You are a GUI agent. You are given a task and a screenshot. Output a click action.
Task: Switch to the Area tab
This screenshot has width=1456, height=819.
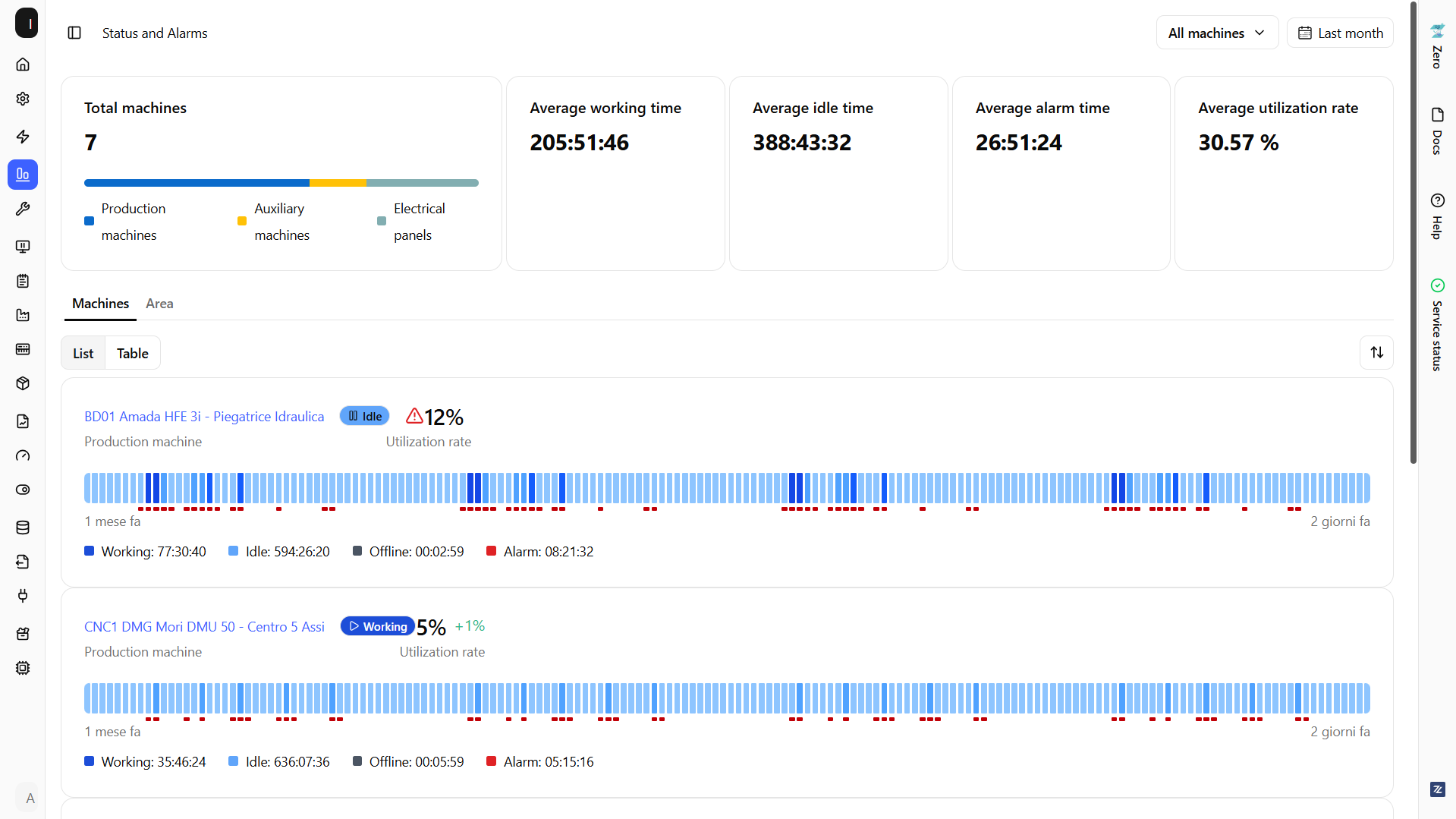click(159, 304)
